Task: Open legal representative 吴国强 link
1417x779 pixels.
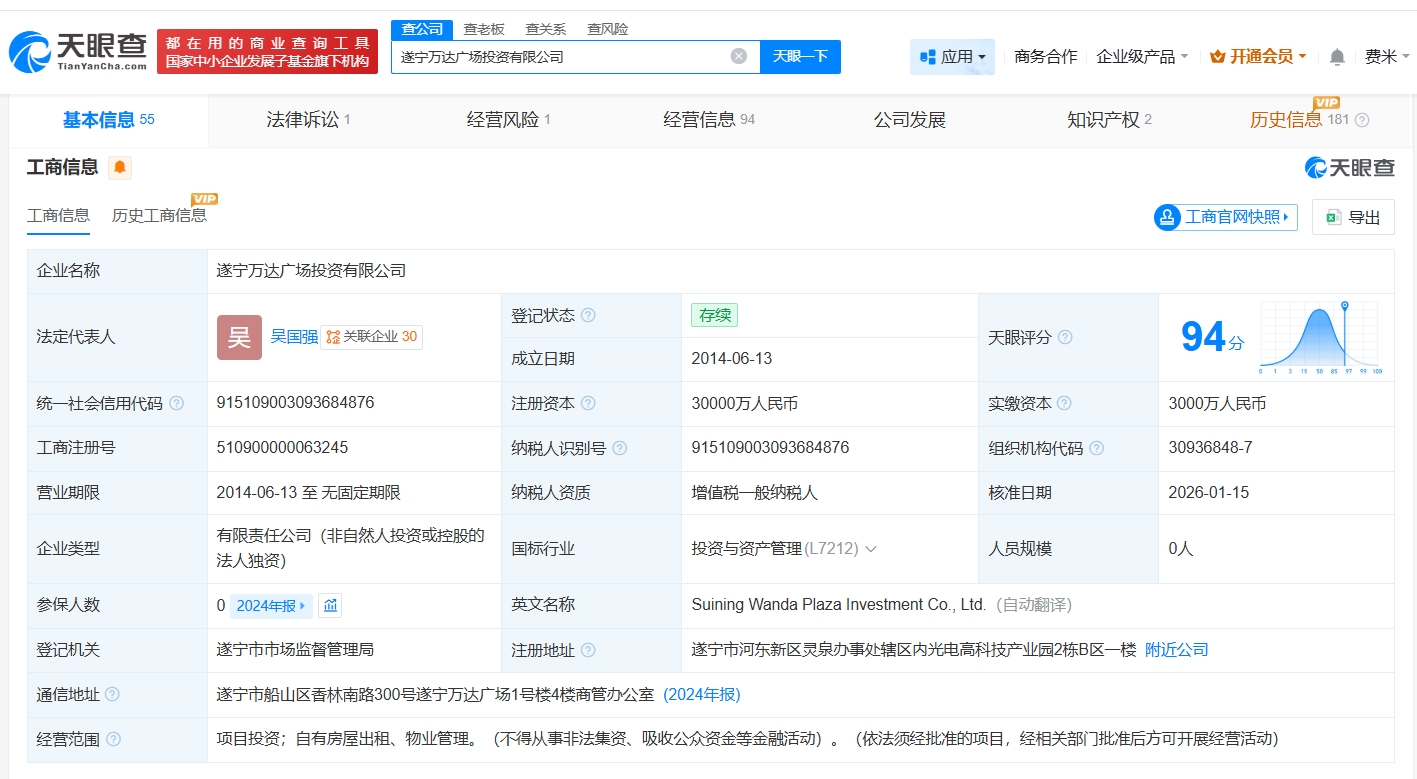Action: pos(294,337)
